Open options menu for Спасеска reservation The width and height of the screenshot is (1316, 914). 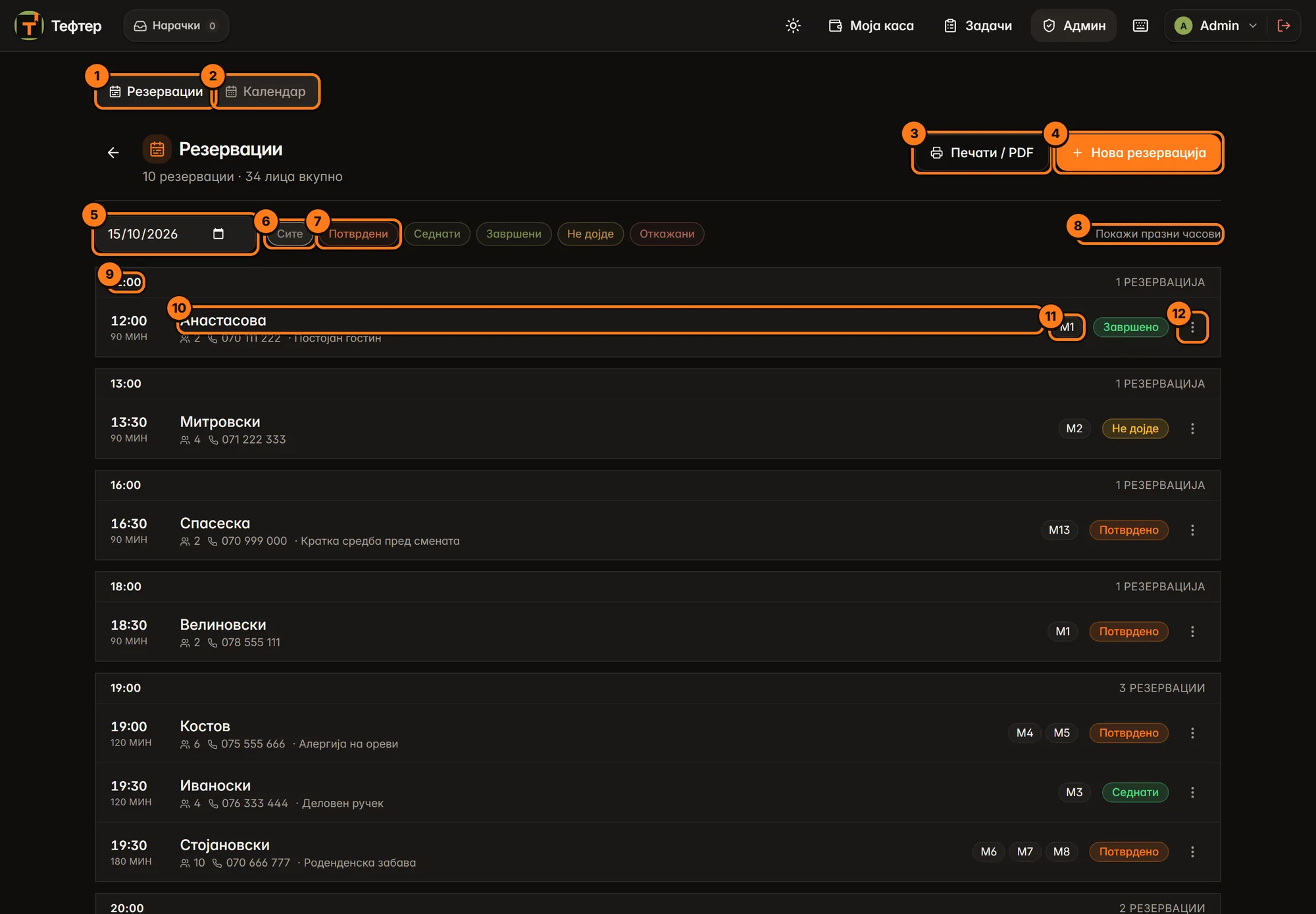1192,530
